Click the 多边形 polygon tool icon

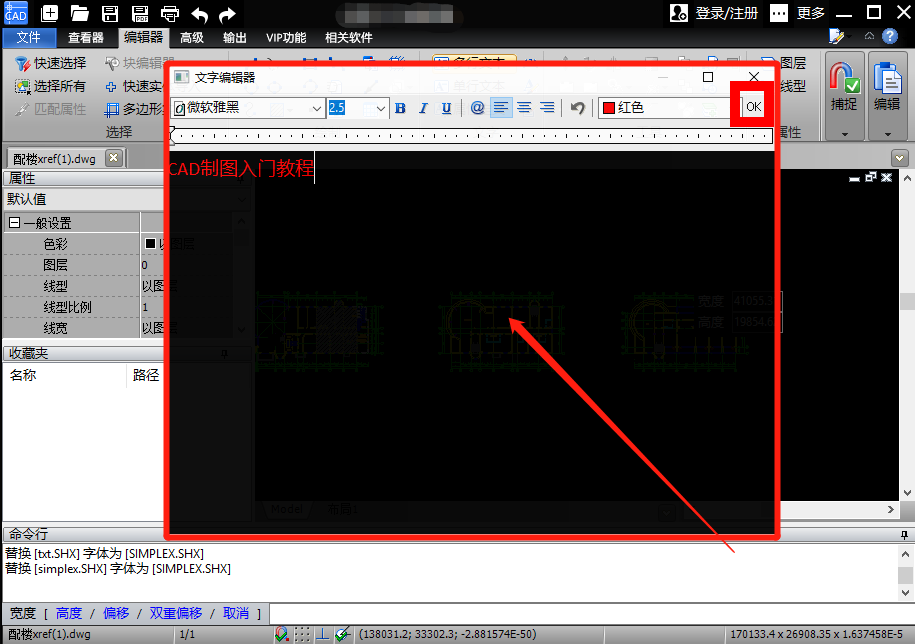tap(111, 110)
